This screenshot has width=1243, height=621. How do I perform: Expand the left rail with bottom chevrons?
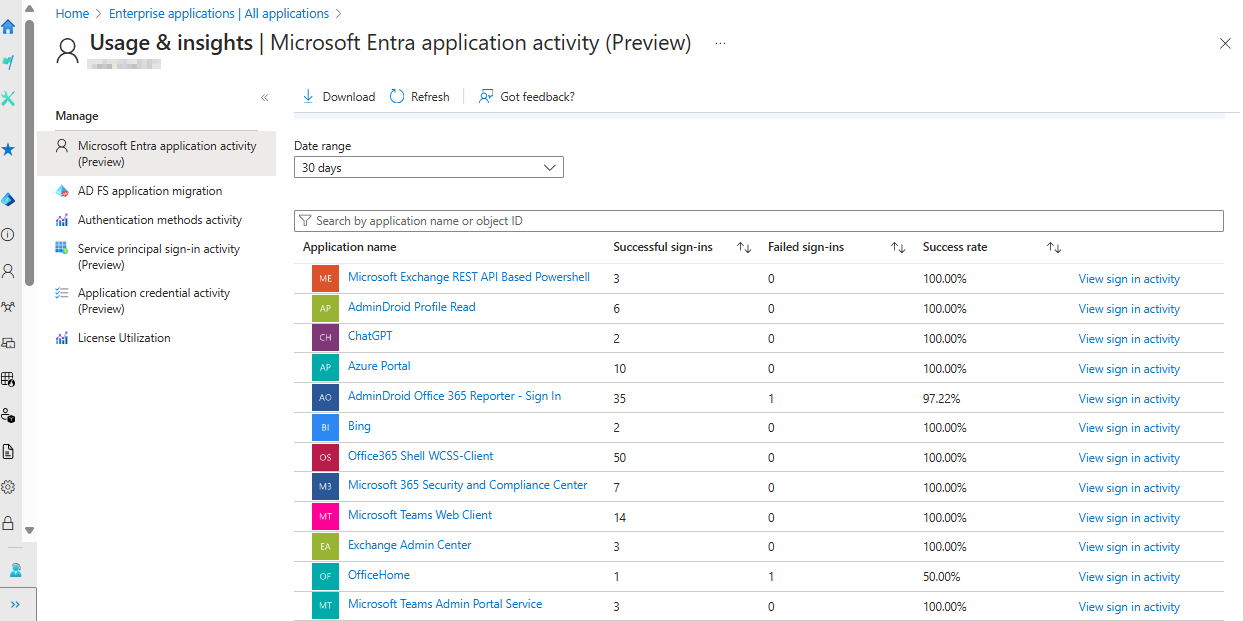pyautogui.click(x=16, y=605)
